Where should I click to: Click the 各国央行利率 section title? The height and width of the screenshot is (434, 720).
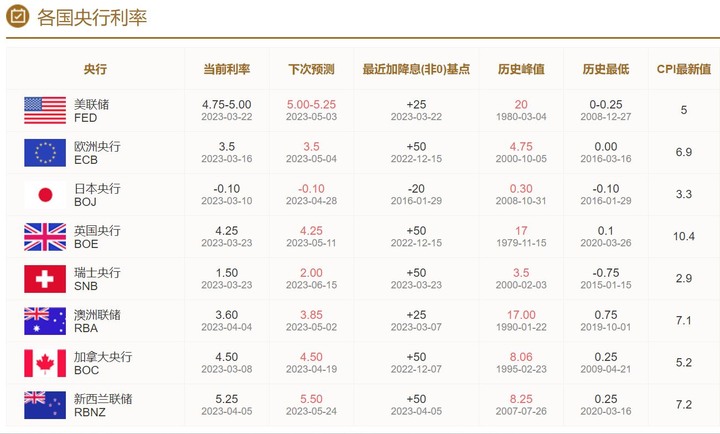point(92,17)
